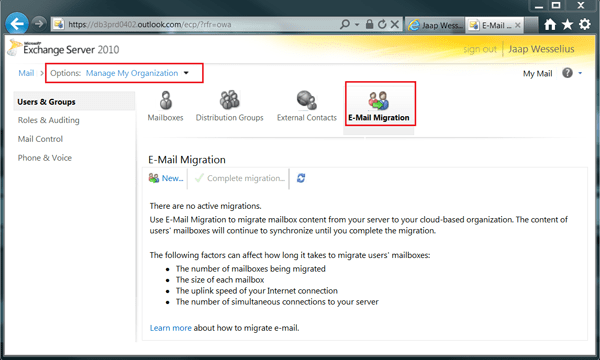
Task: Follow the Learn more link
Action: 170,328
